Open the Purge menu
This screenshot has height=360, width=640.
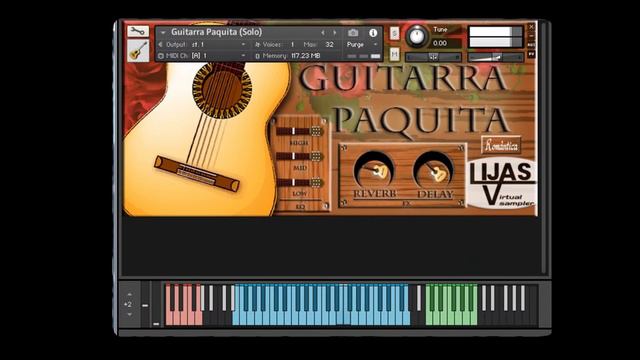(362, 44)
